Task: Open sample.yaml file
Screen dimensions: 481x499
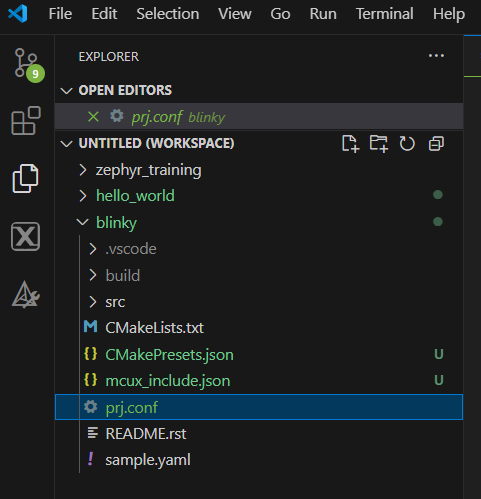Action: pyautogui.click(x=259, y=460)
